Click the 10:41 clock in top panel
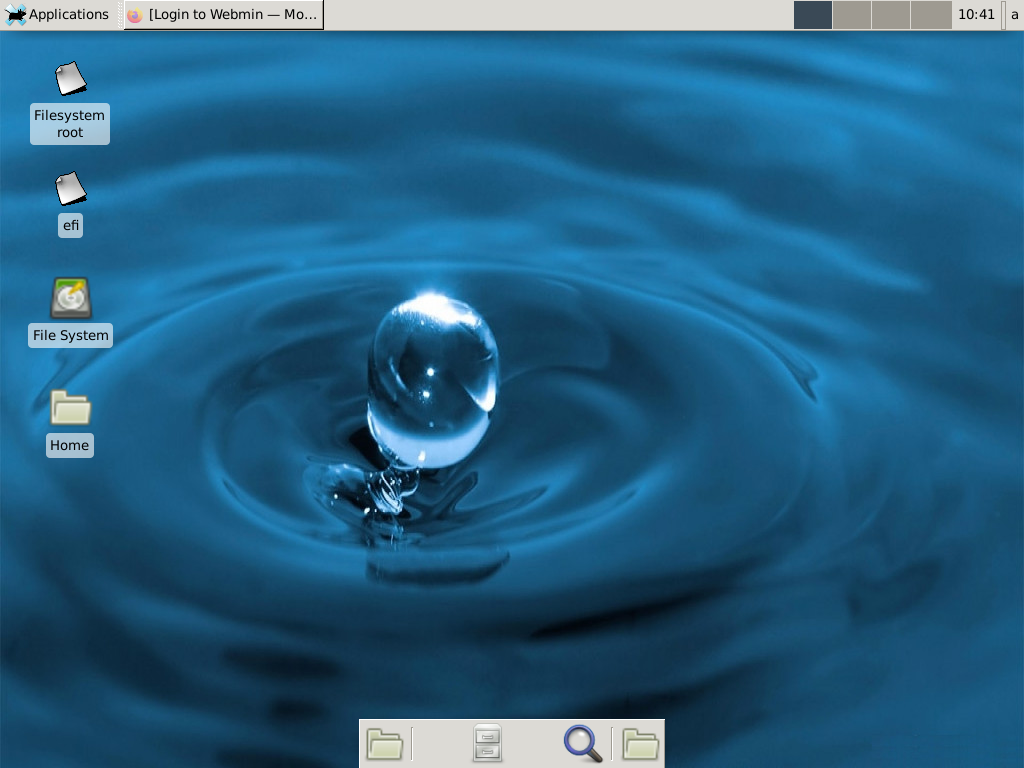 tap(976, 15)
